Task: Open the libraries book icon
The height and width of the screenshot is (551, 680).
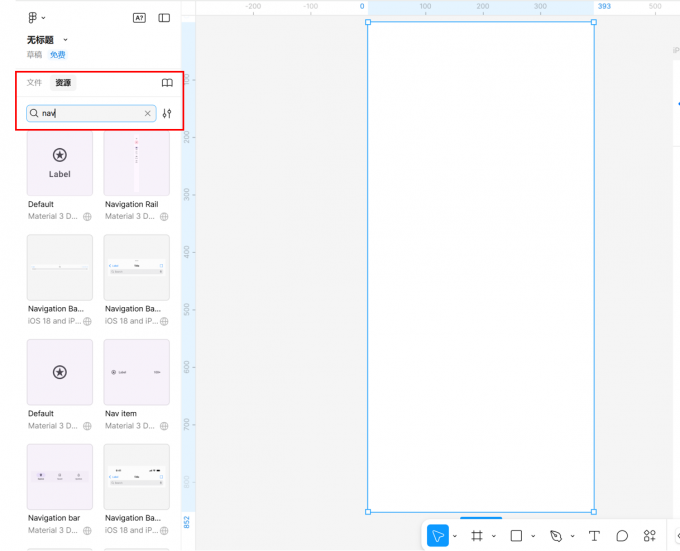Action: [167, 82]
